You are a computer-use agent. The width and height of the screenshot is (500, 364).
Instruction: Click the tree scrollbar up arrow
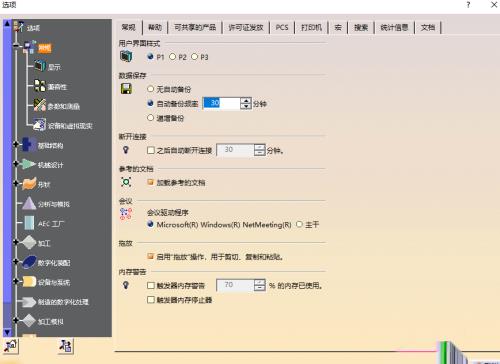coord(7,23)
